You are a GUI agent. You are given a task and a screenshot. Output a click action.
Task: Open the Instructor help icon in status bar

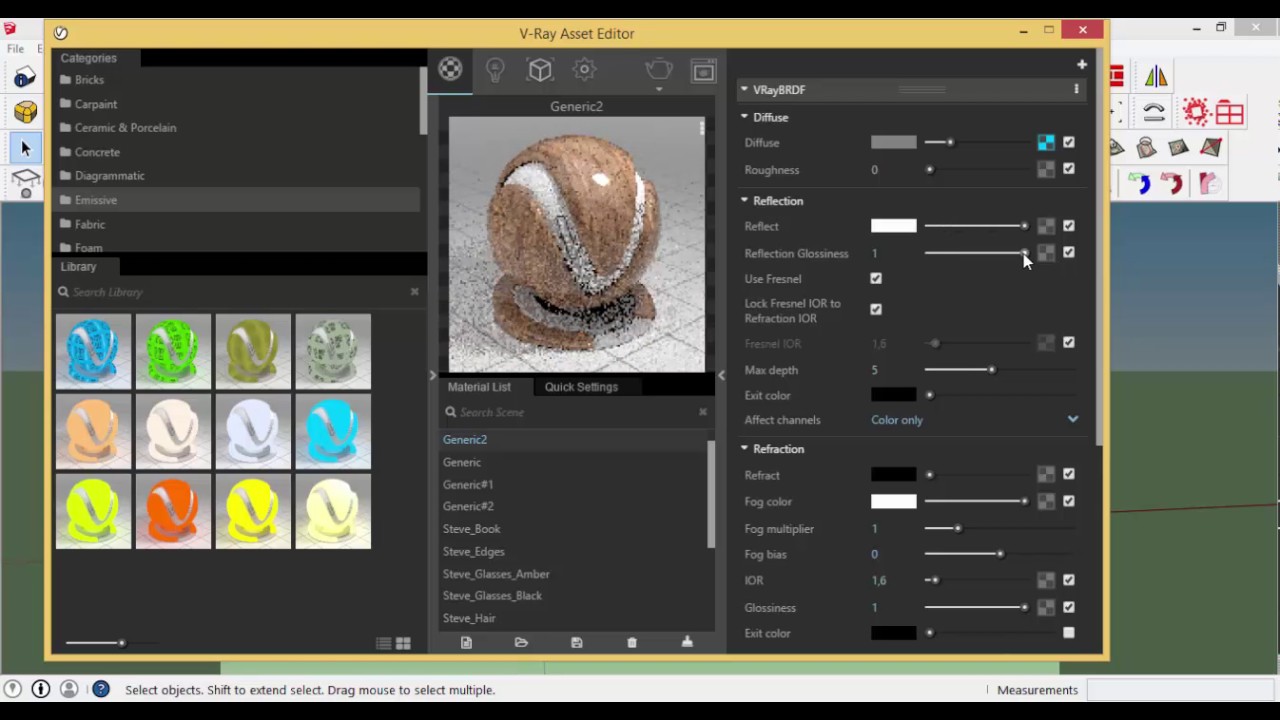coord(101,689)
